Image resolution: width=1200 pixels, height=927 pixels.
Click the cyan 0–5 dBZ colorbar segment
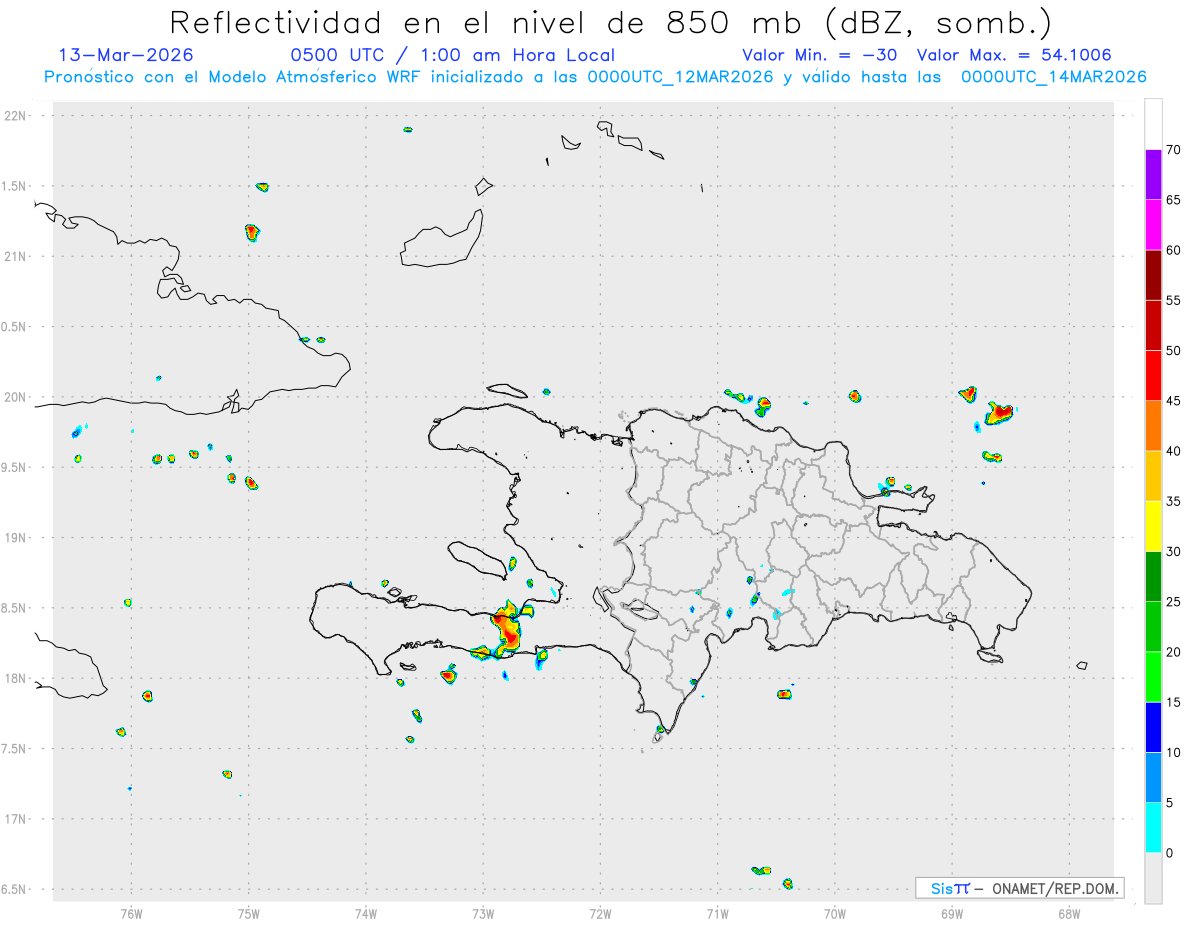(1153, 828)
